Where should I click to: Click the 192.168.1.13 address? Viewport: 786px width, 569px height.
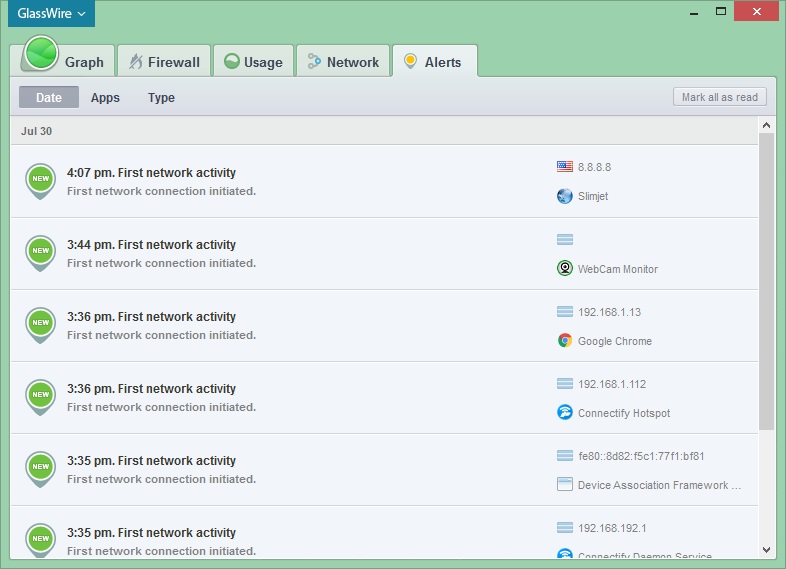(609, 312)
